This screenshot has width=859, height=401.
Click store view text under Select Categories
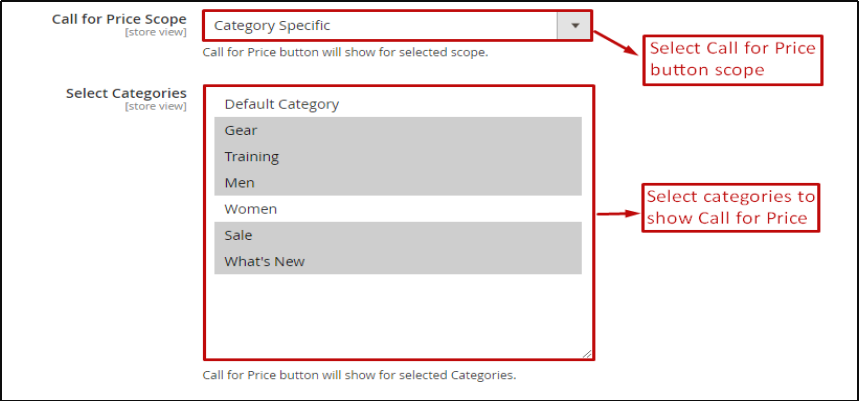pos(155,106)
